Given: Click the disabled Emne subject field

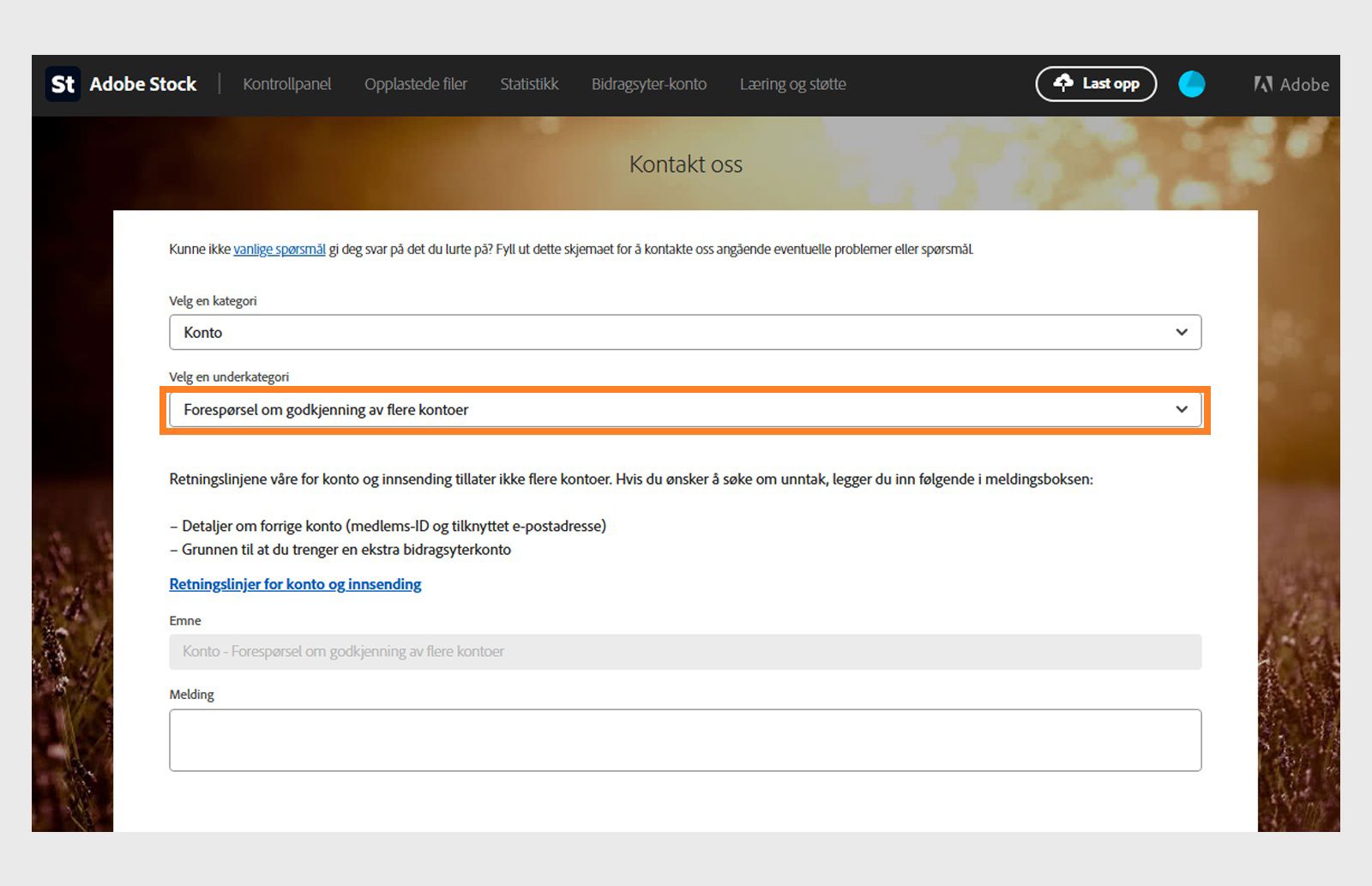Looking at the screenshot, I should 685,652.
